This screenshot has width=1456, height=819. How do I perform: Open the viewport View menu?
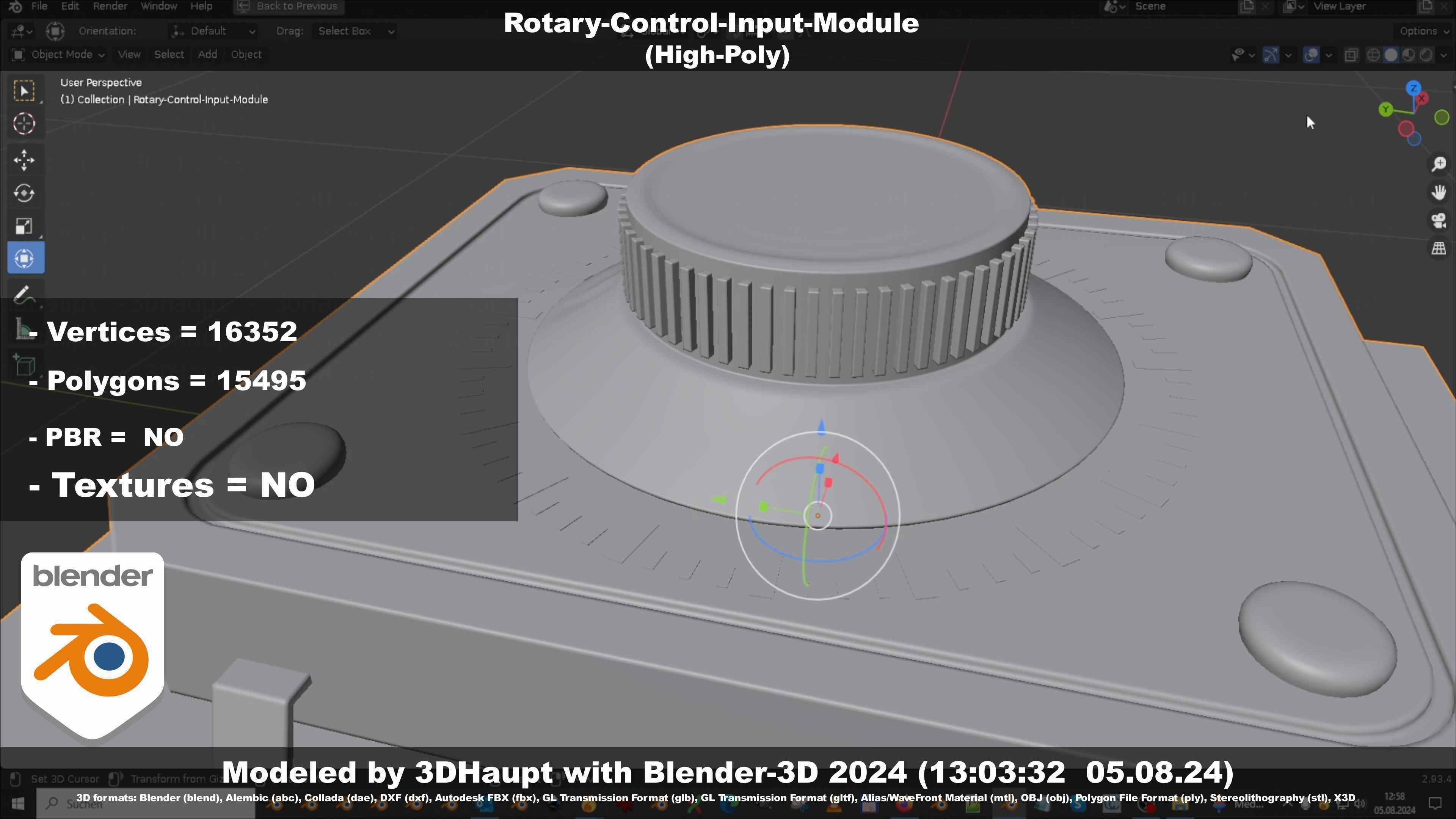pos(129,54)
